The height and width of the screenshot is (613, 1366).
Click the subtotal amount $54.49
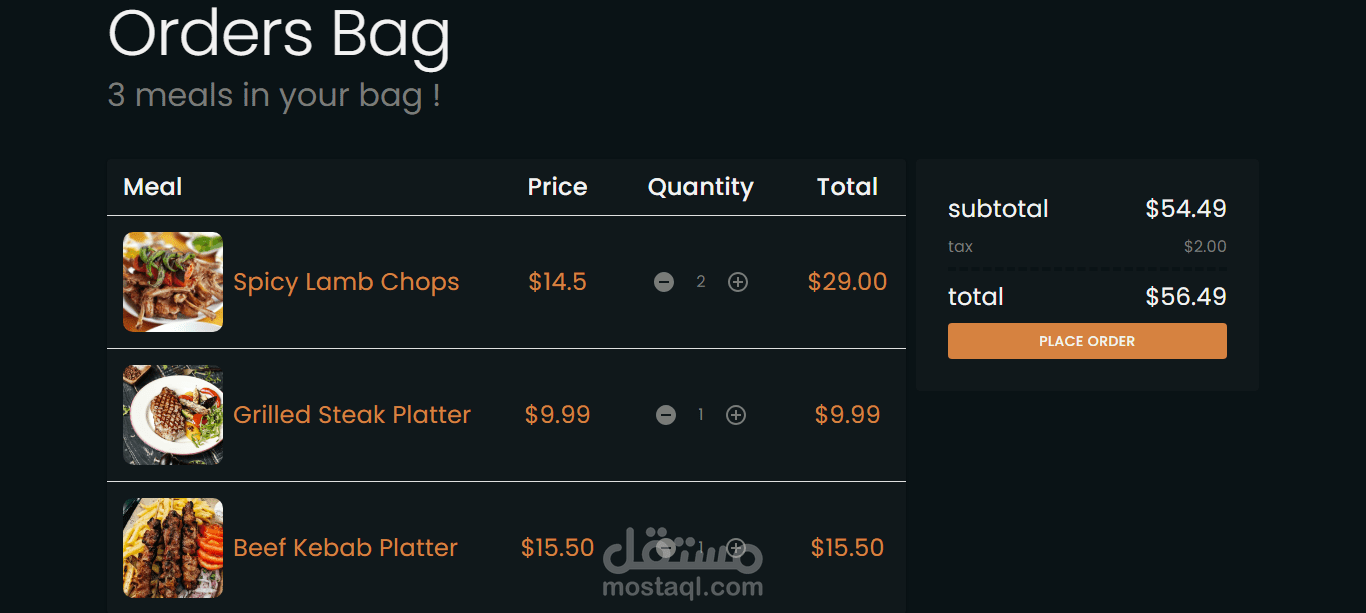[x=1186, y=209]
